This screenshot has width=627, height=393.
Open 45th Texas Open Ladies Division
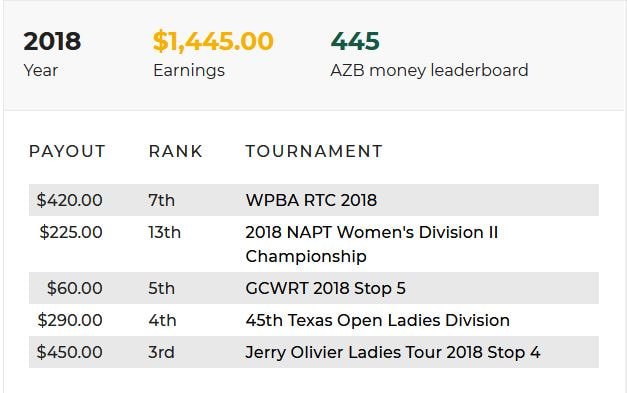tap(377, 320)
